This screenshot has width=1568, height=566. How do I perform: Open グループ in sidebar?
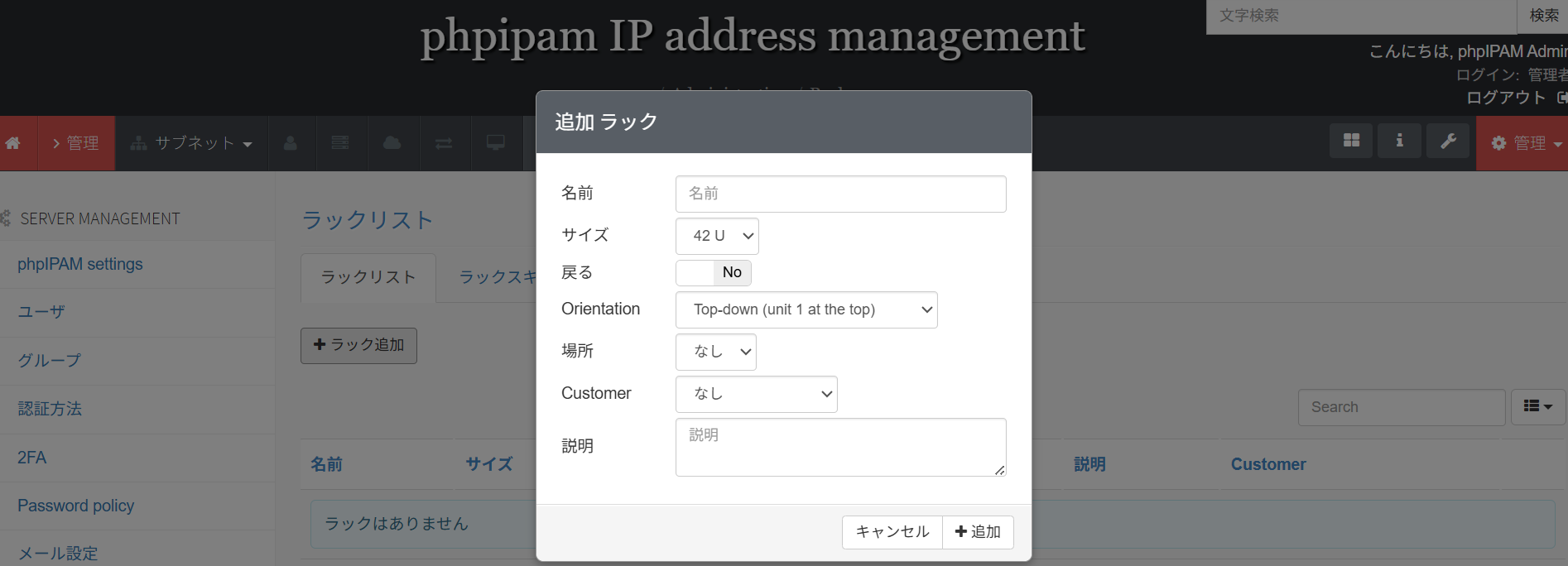(x=50, y=360)
